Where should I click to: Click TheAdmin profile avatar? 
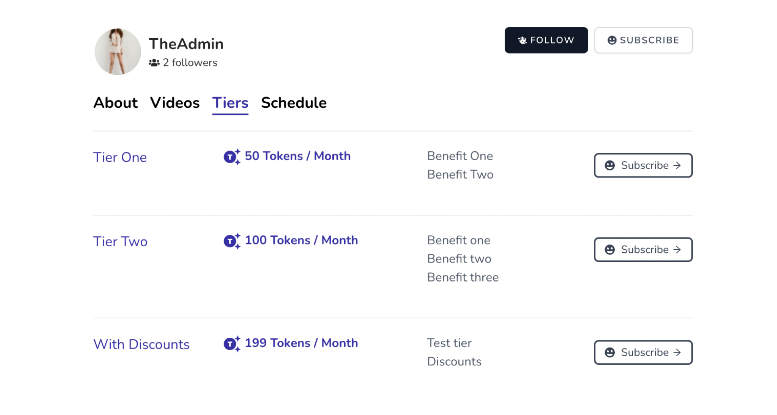pos(117,52)
